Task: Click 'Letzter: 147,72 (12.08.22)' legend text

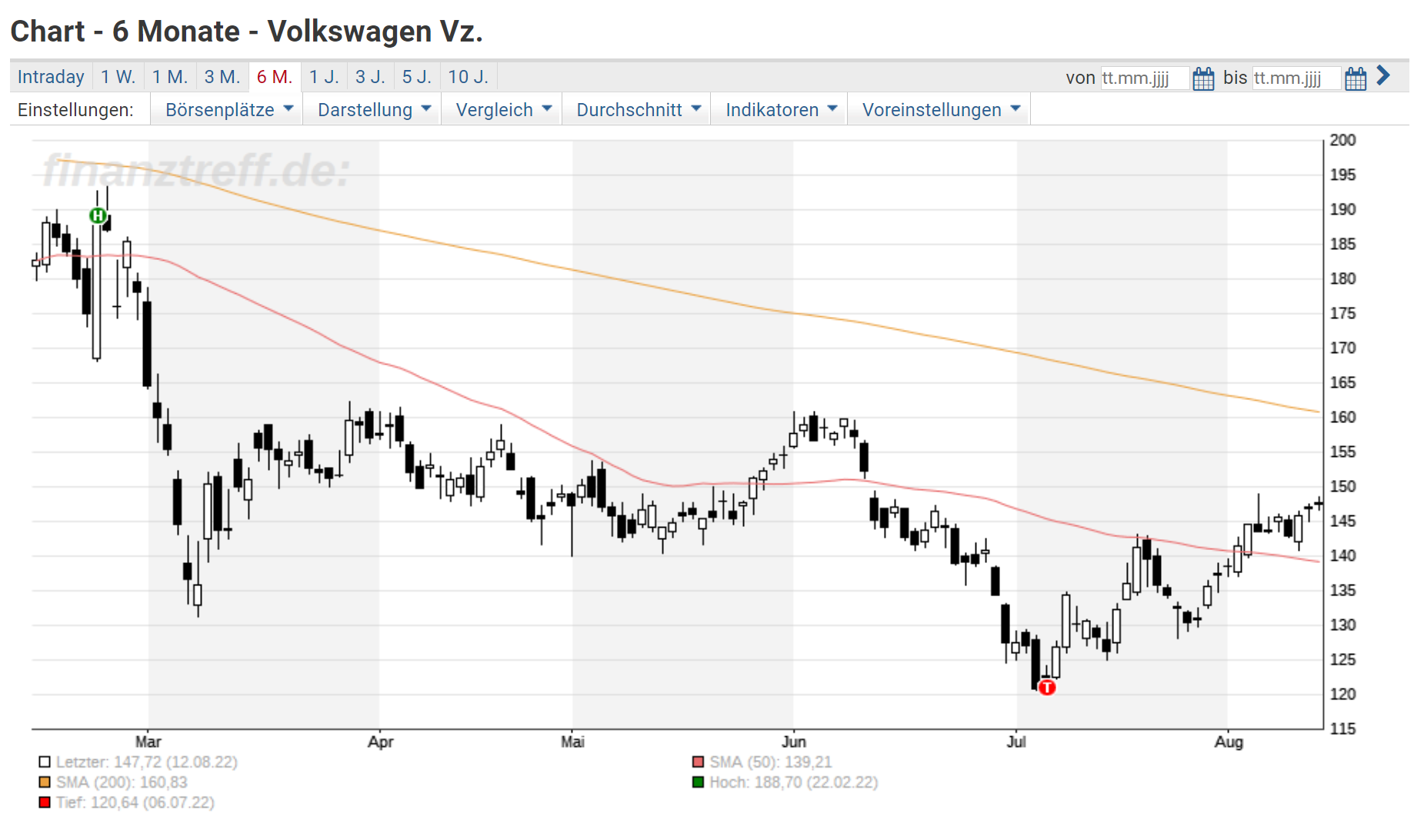Action: click(x=147, y=762)
